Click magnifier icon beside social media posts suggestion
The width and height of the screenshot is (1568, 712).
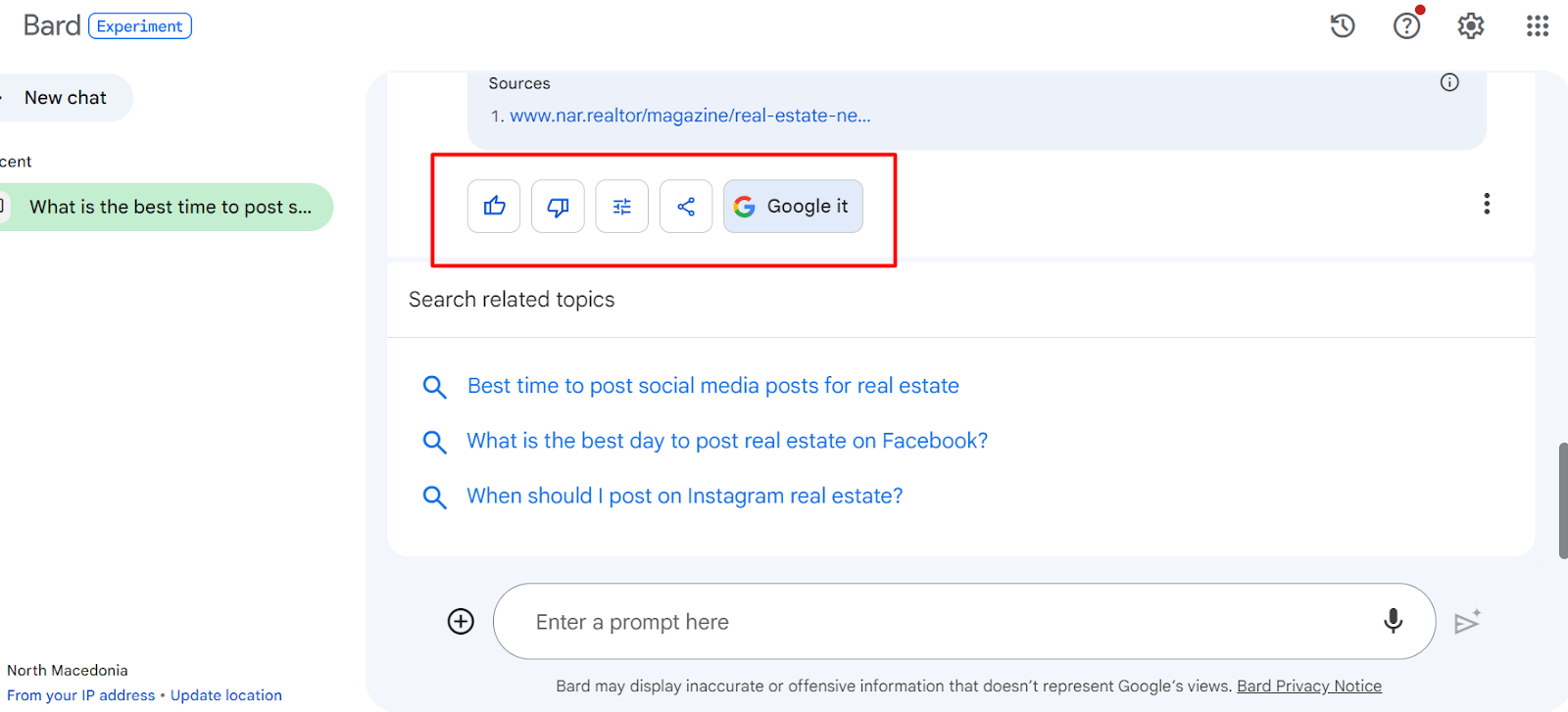point(434,387)
